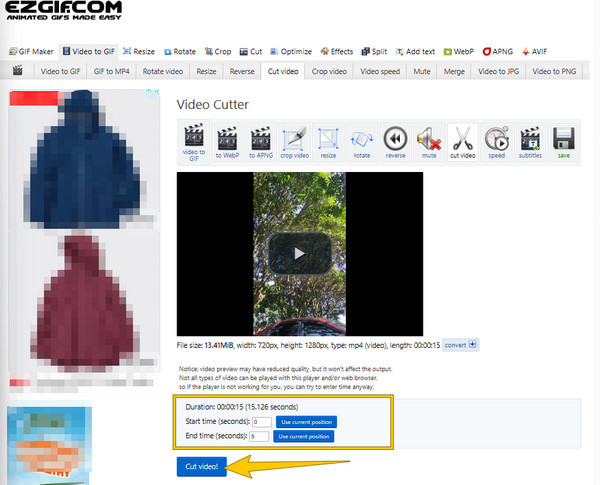Image resolution: width=600 pixels, height=485 pixels.
Task: Click the mute speaker icon
Action: click(x=429, y=142)
